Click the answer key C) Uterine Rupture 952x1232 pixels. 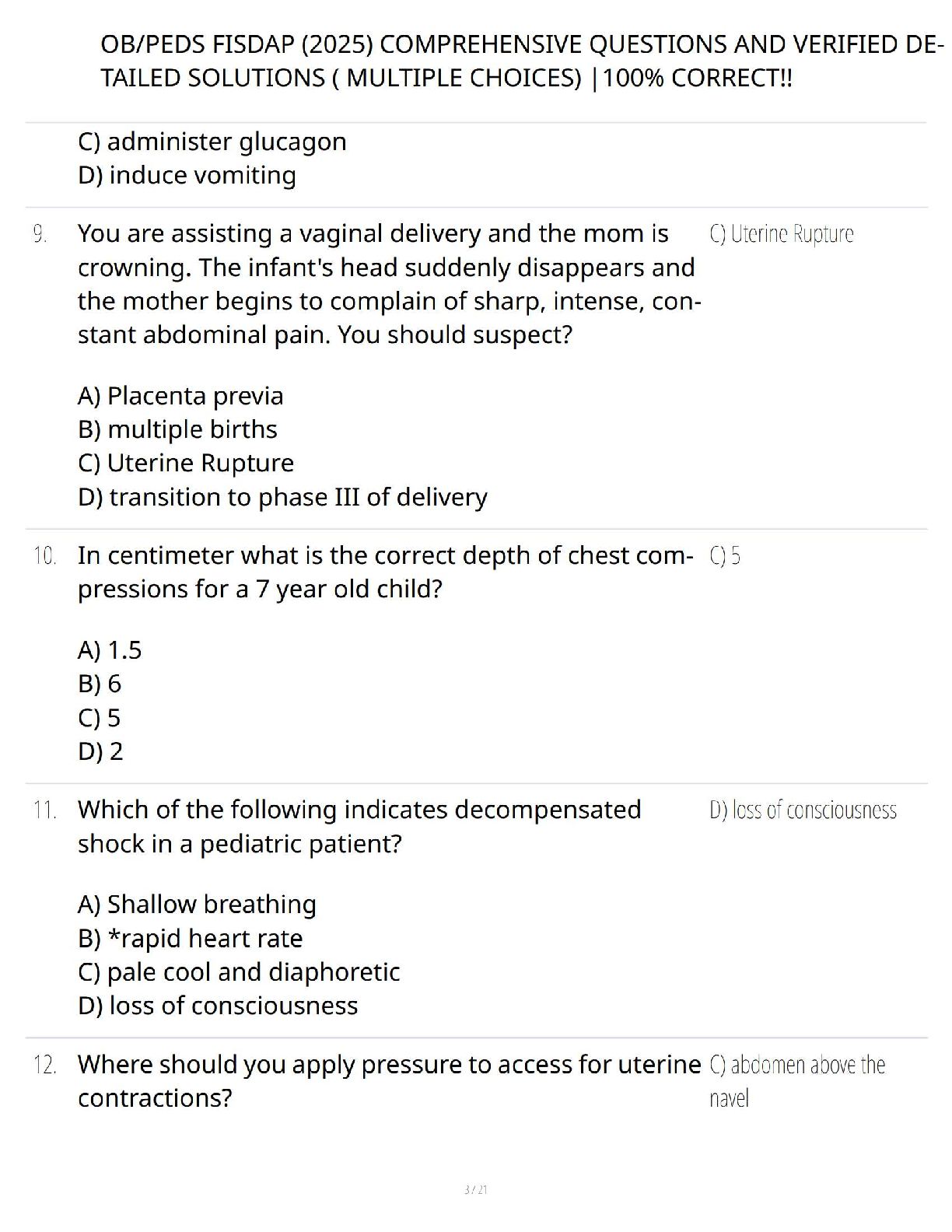click(782, 234)
